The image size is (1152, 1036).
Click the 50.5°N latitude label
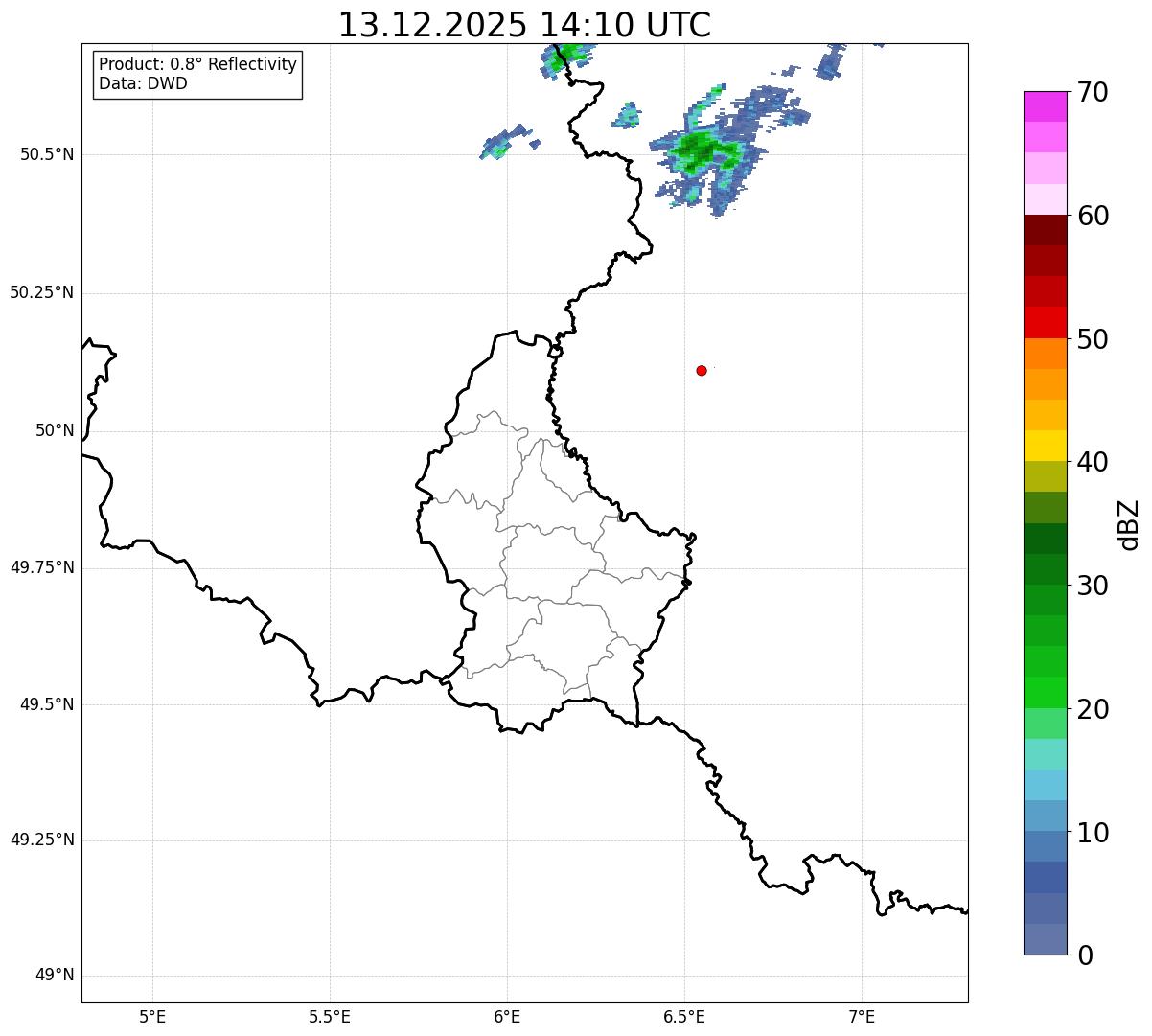point(47,154)
